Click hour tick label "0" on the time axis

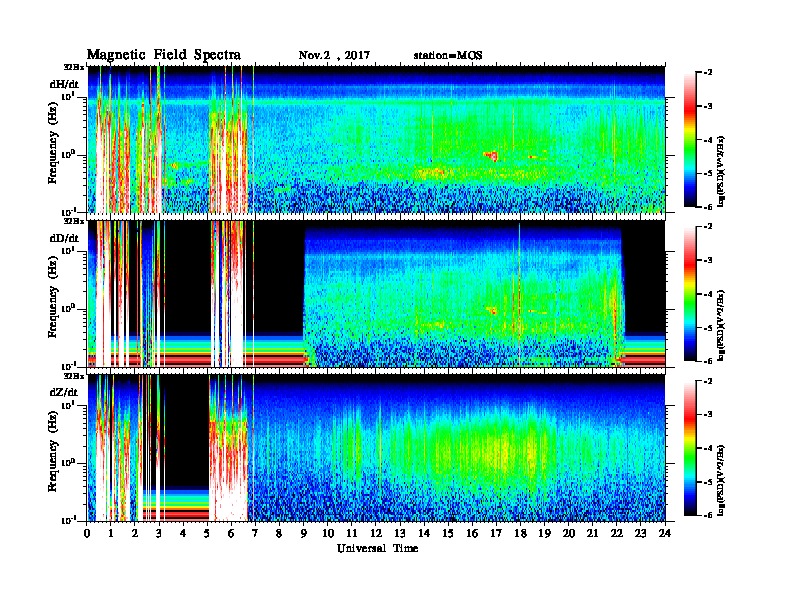point(87,533)
